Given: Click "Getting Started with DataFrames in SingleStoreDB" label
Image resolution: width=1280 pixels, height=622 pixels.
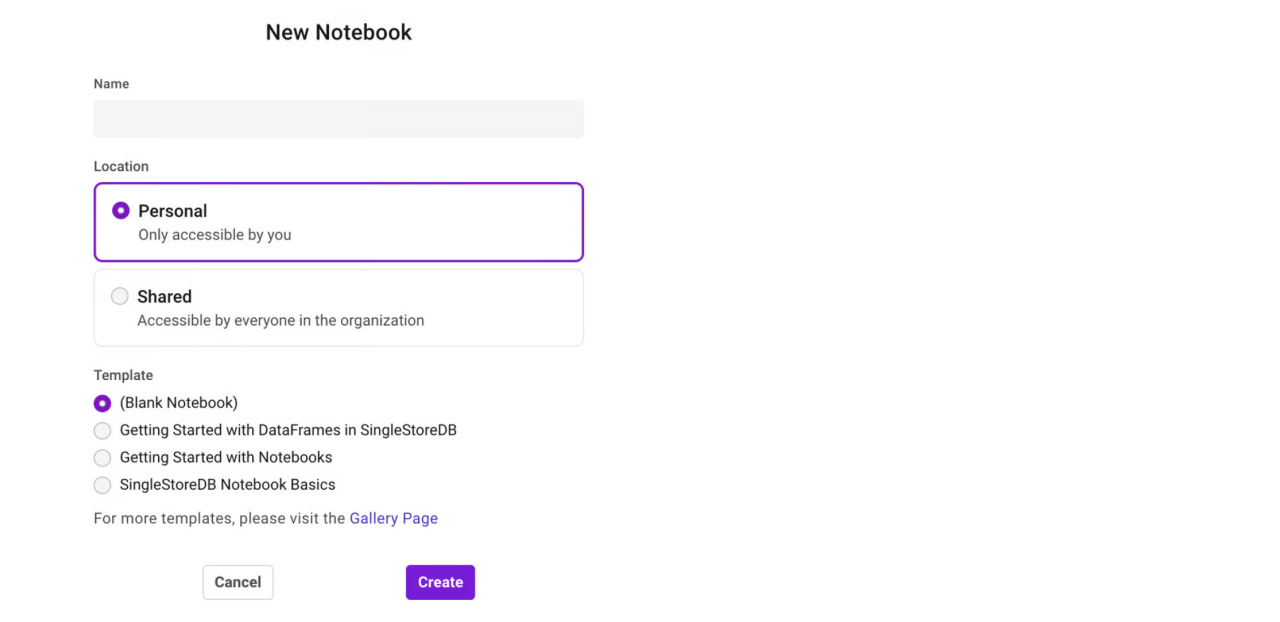Looking at the screenshot, I should pos(288,430).
